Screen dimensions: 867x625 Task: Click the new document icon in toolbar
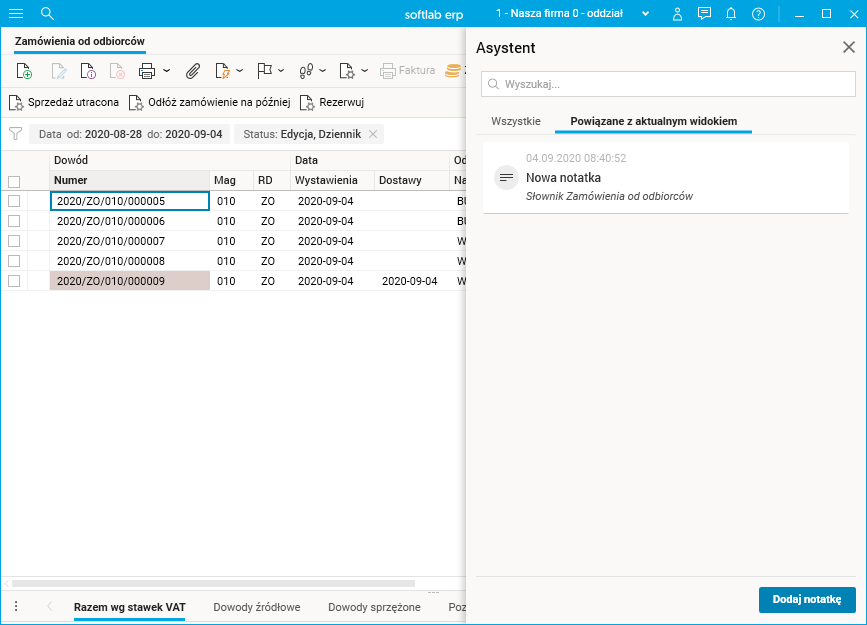tap(25, 71)
